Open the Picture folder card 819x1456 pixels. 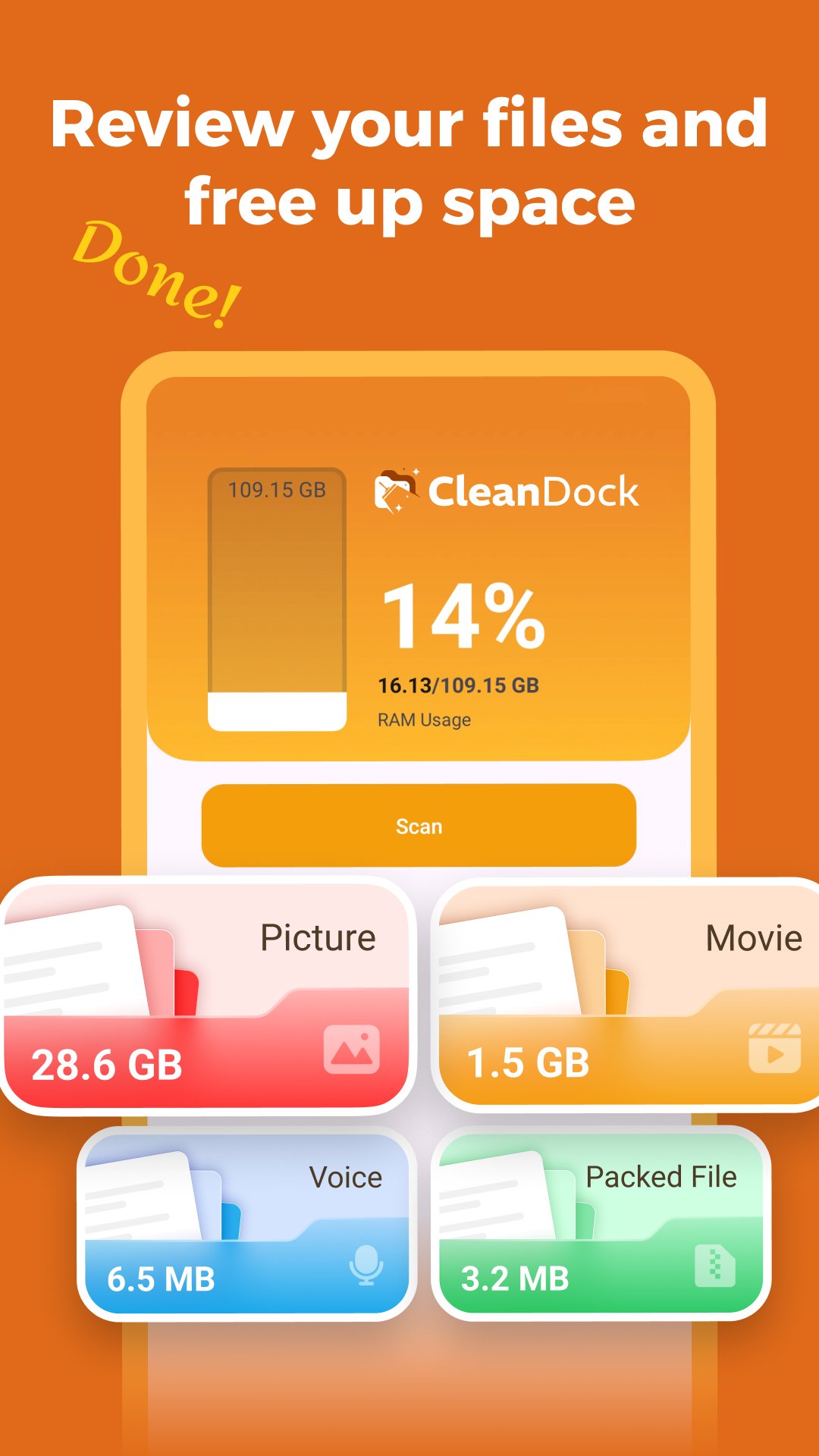(206, 996)
